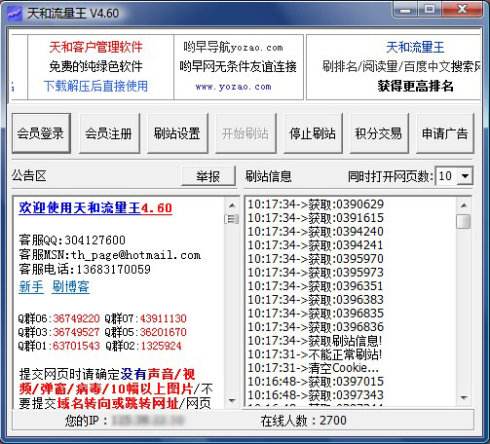Open the 欢迎使用天和流量王4.60 link

point(95,208)
